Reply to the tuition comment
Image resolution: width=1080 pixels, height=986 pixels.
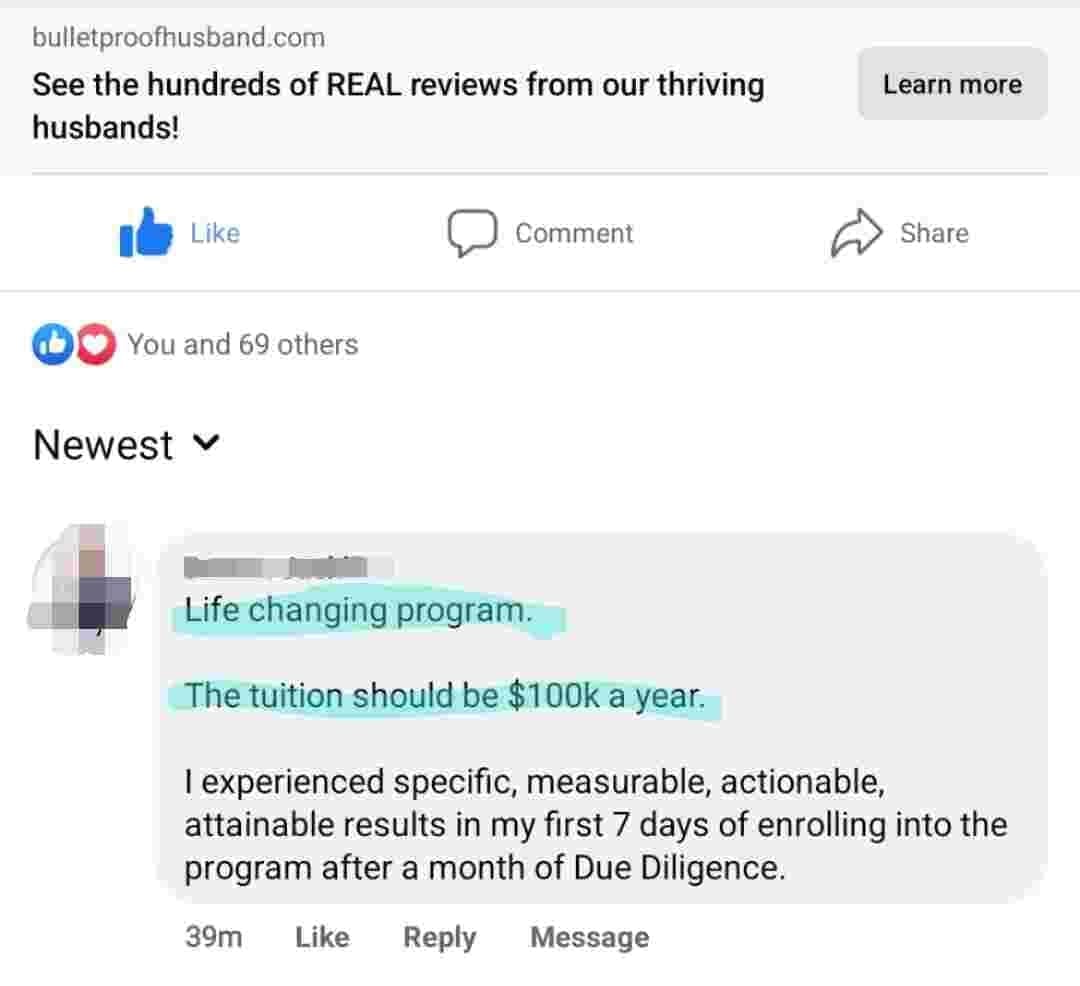coord(439,937)
